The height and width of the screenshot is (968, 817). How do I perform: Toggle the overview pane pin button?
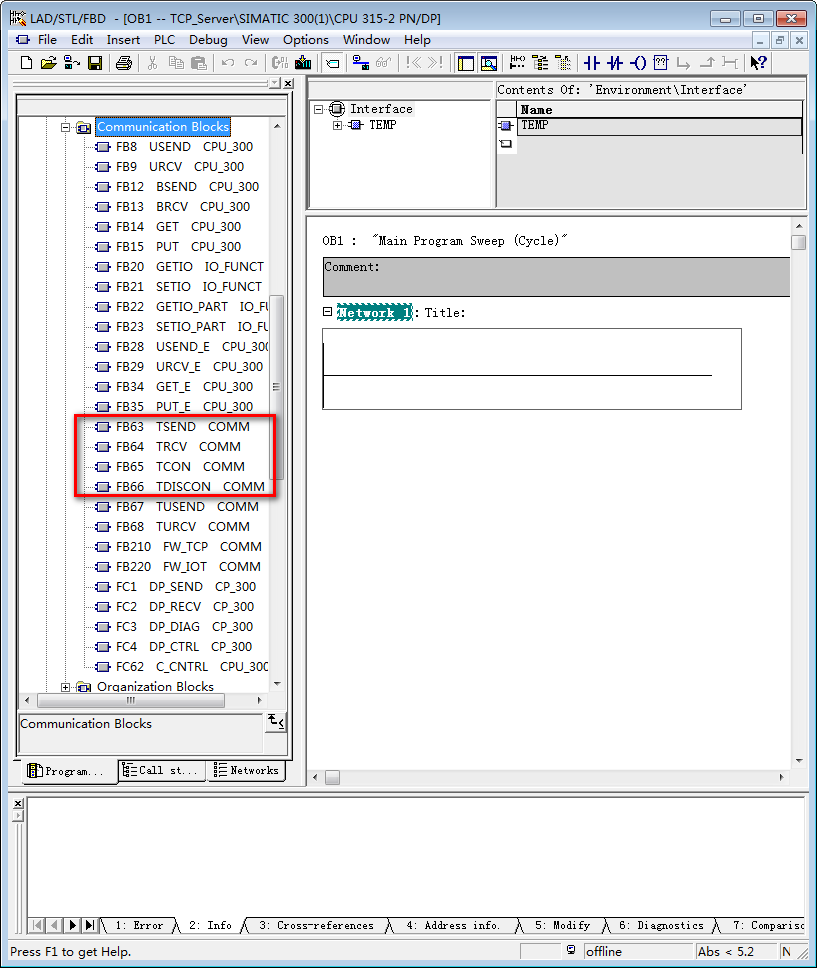(x=276, y=83)
